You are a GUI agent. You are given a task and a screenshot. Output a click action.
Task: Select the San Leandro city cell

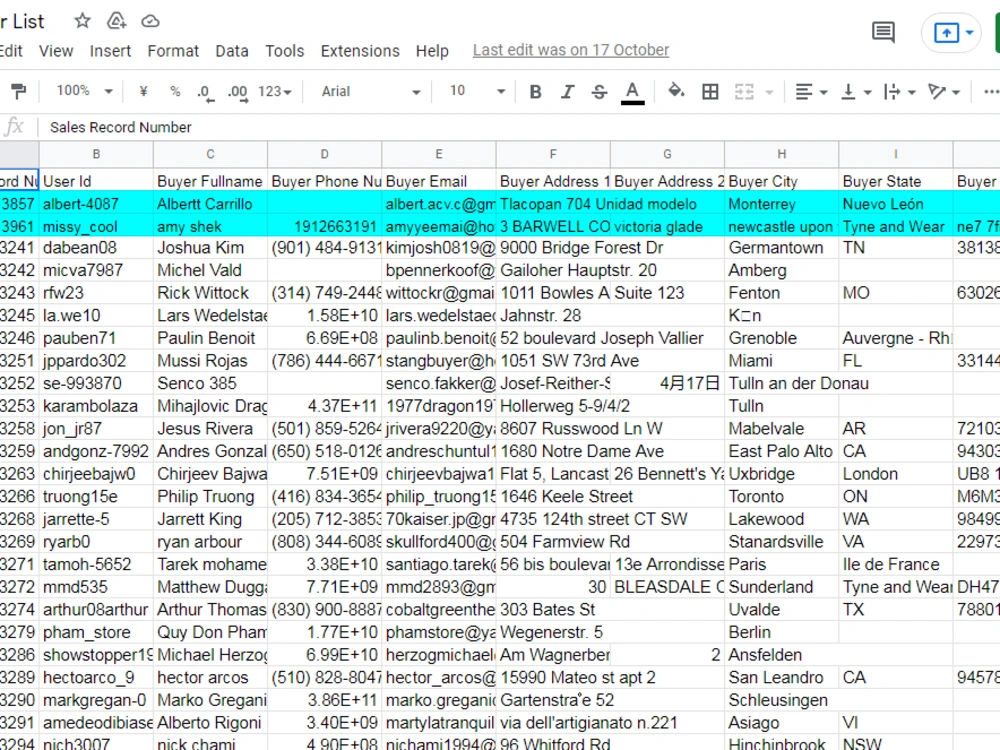[x=782, y=678]
